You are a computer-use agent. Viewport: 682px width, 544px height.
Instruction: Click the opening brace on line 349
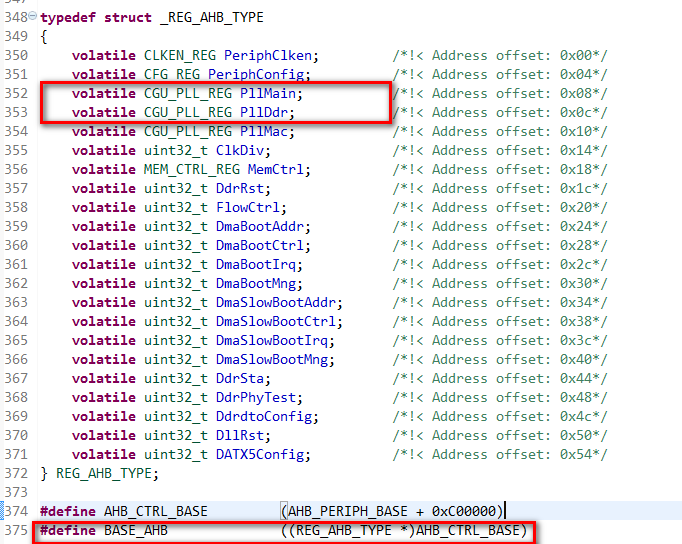coord(43,37)
